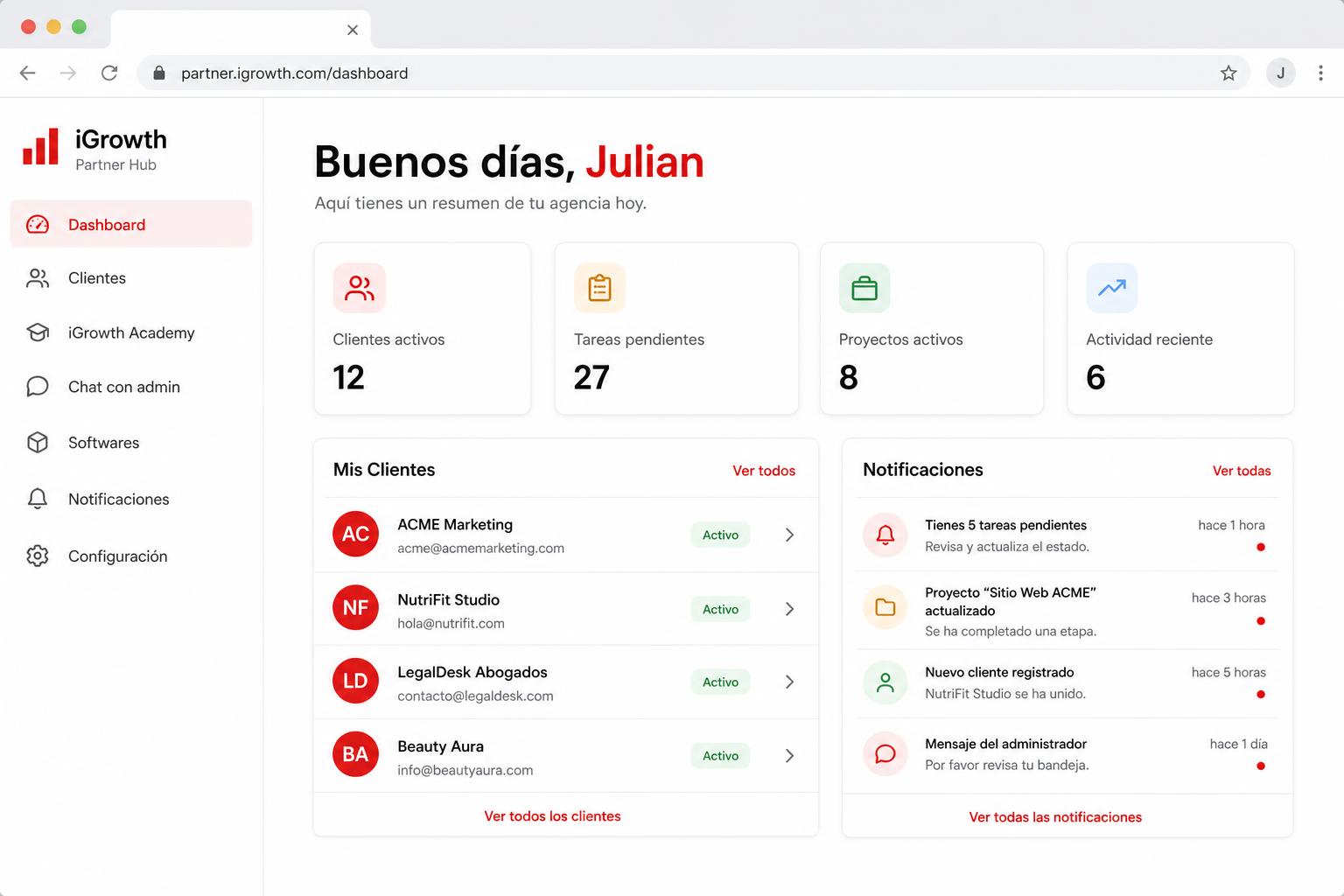Click Nuevo cliente registrado notification title
1344x896 pixels.
pos(999,672)
